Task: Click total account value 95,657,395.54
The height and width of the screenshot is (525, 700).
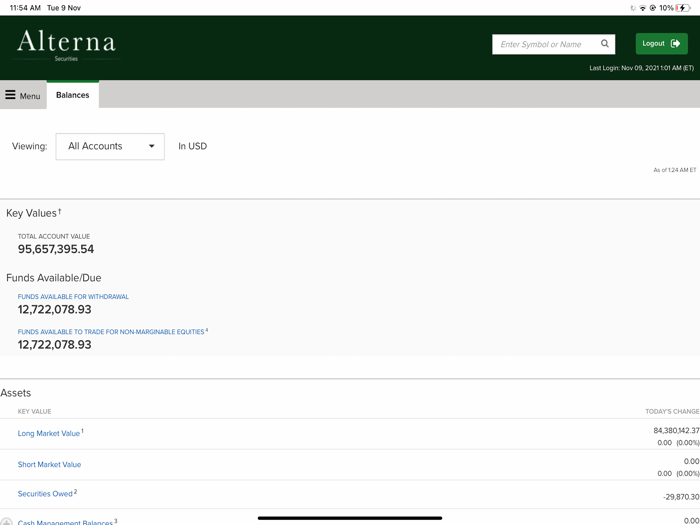Action: [56, 249]
